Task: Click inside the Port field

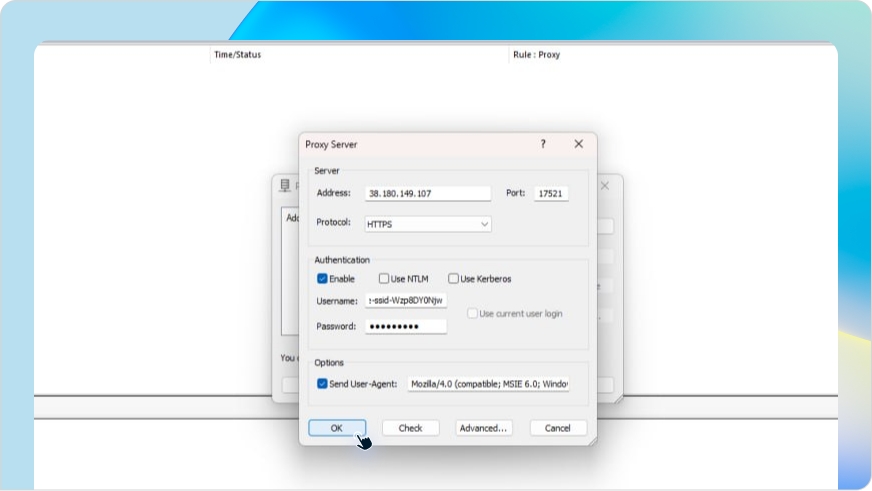Action: click(x=550, y=194)
